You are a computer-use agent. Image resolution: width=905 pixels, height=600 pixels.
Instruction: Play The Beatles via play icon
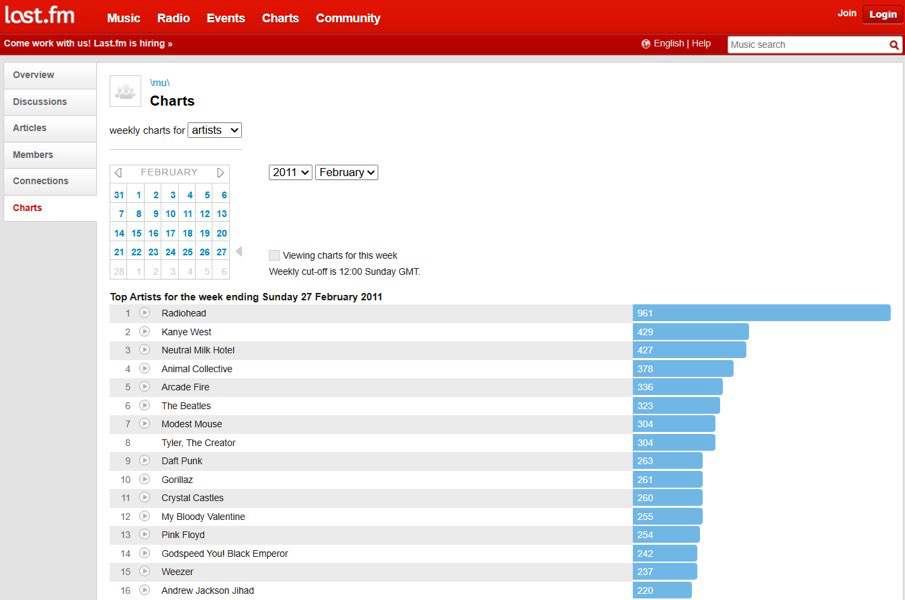[144, 405]
